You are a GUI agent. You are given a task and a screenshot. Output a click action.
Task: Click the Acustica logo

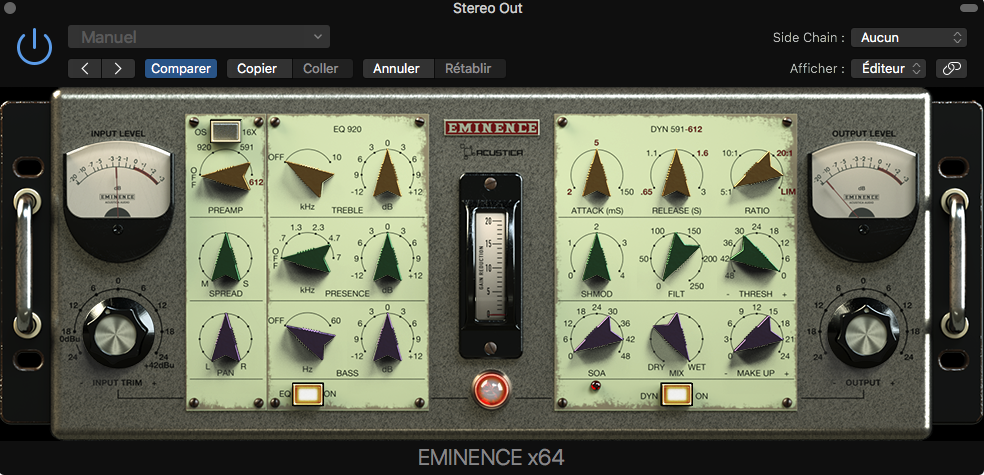(491, 151)
